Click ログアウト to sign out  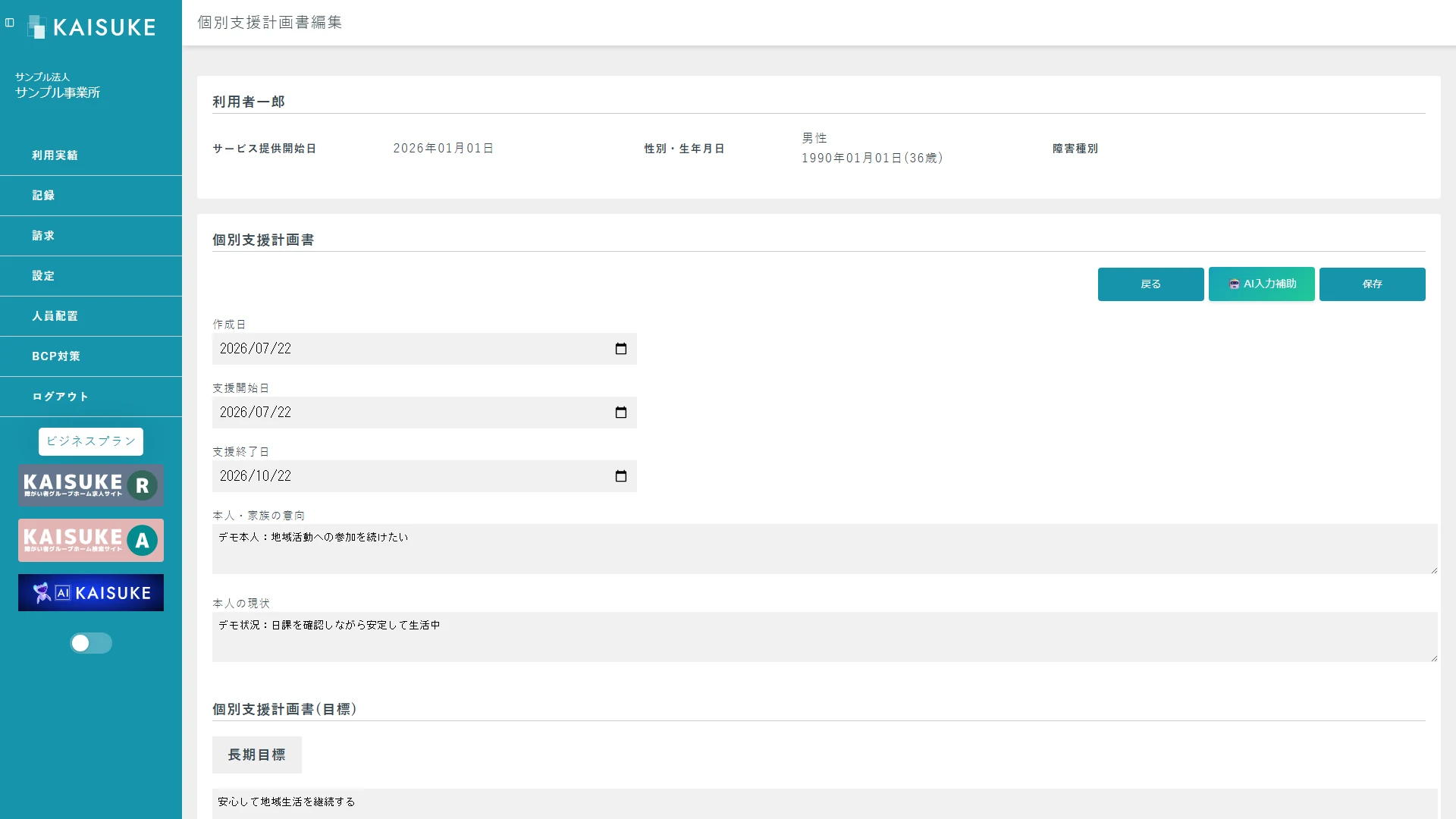pyautogui.click(x=91, y=397)
